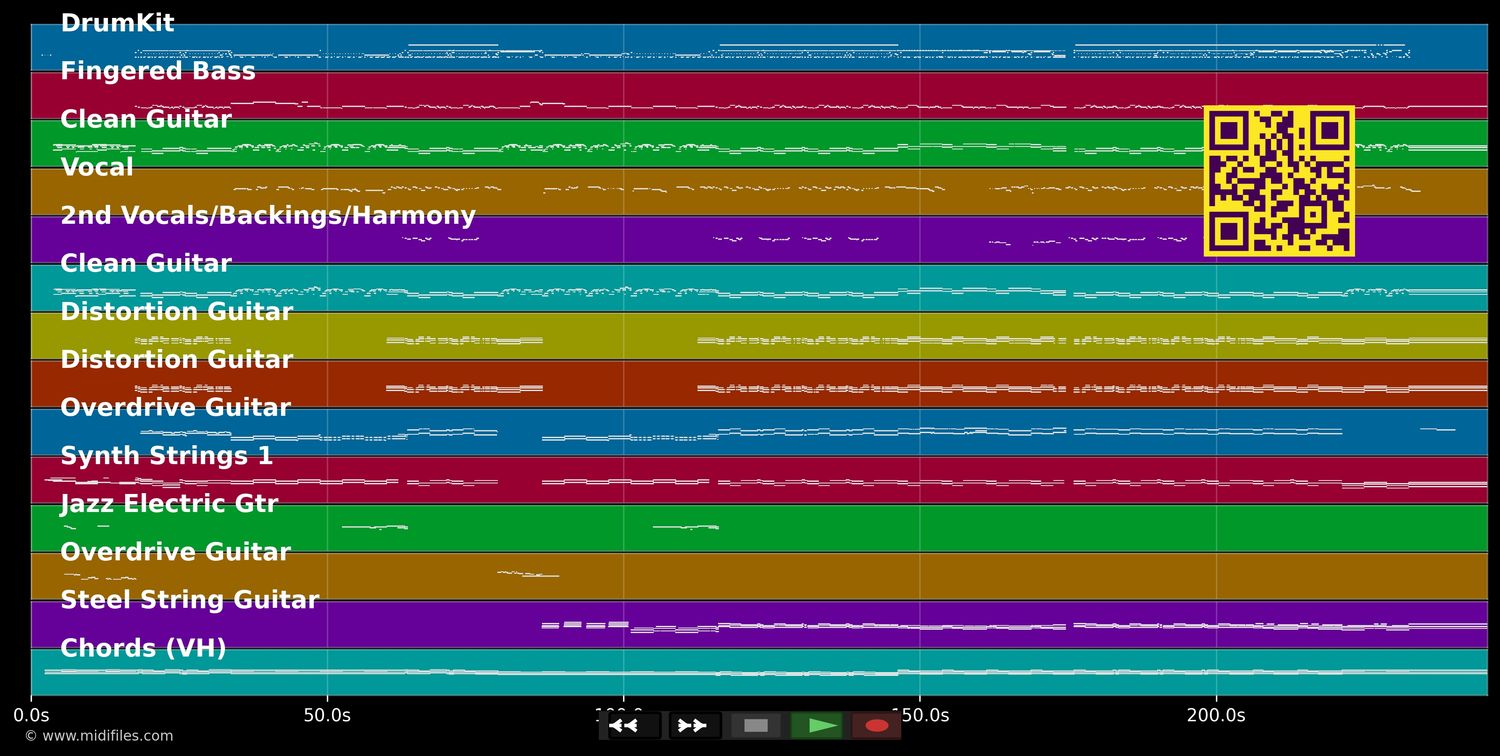Image resolution: width=1500 pixels, height=756 pixels.
Task: Click the 0.0s mark on the time axis
Action: tap(31, 715)
